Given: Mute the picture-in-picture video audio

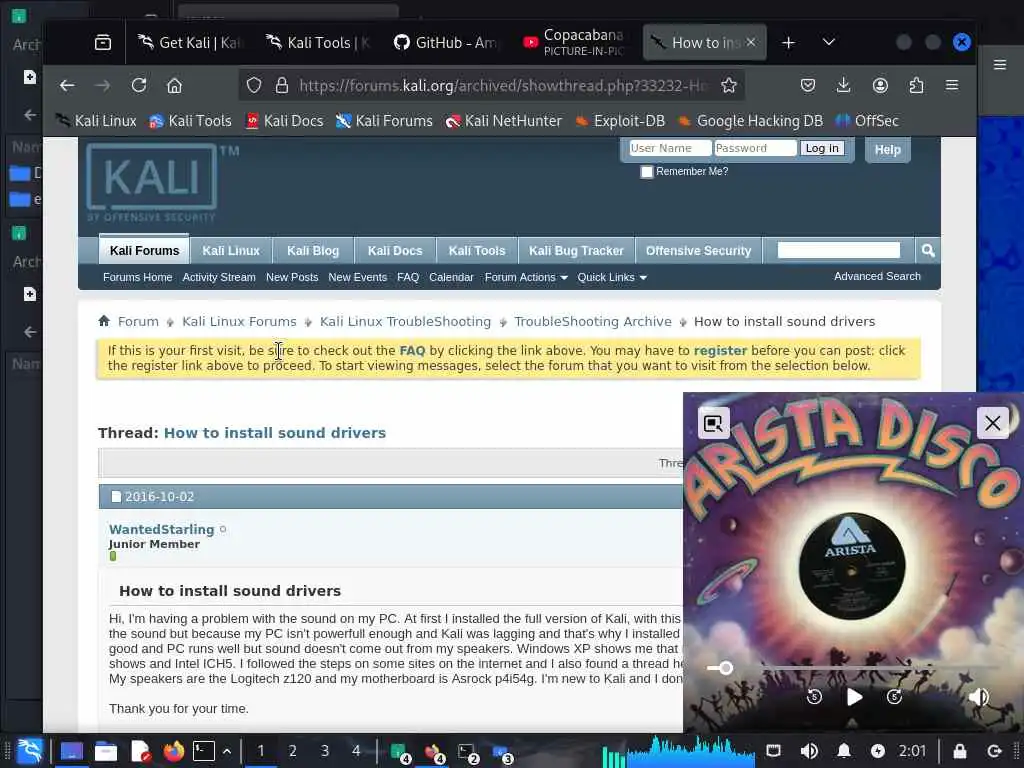Looking at the screenshot, I should pyautogui.click(x=978, y=697).
